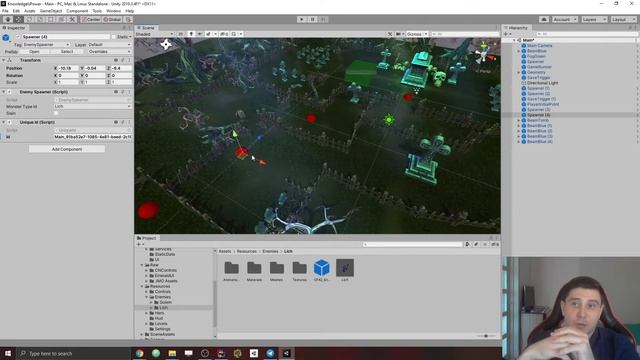Click the Hierarchy plus create button
Viewport: 640px width, 360px height.
pyautogui.click(x=506, y=34)
